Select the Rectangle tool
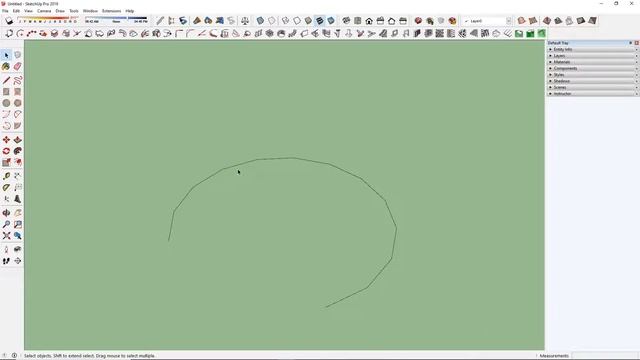The width and height of the screenshot is (640, 360). (x=6, y=92)
